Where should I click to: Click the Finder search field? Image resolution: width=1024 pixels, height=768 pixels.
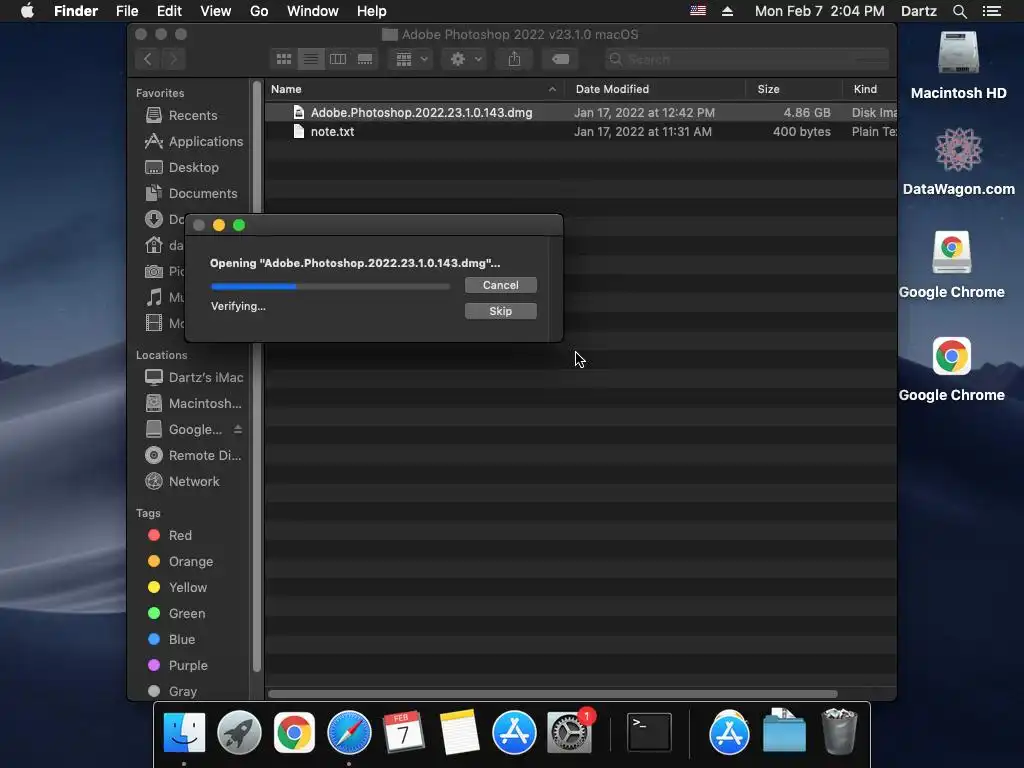pos(746,59)
